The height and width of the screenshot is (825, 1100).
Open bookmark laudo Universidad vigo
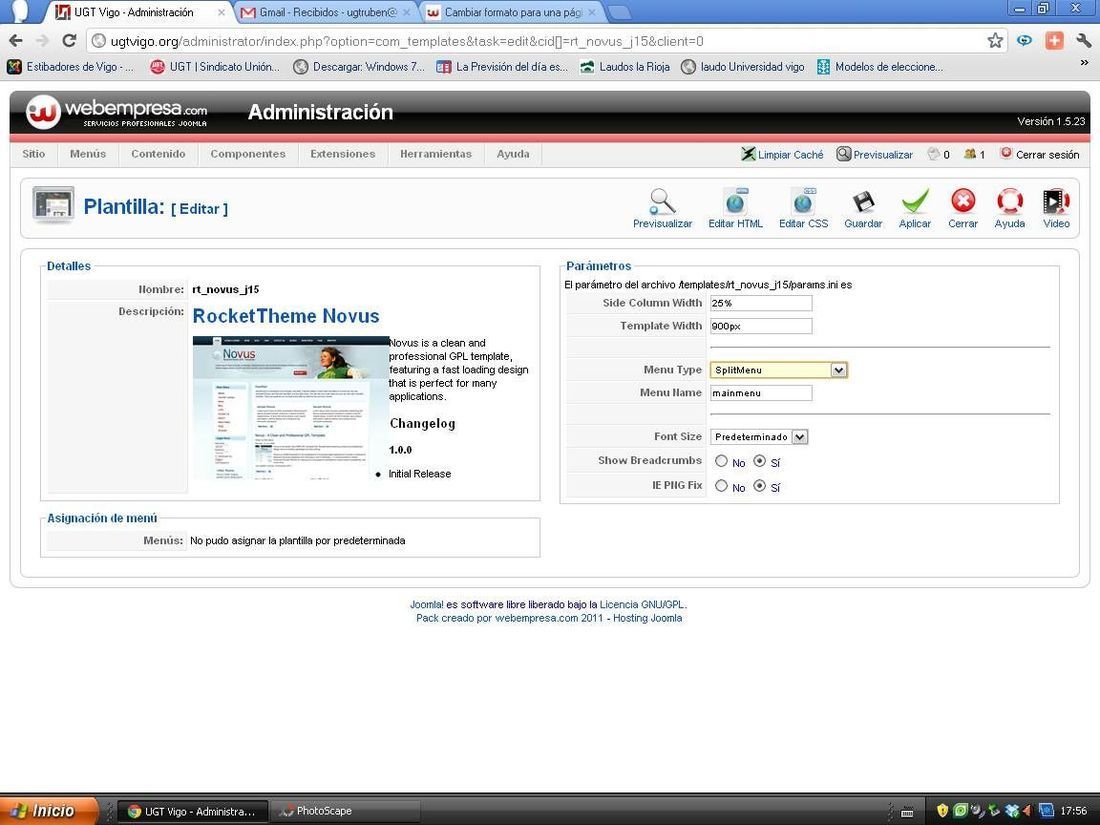click(x=743, y=67)
